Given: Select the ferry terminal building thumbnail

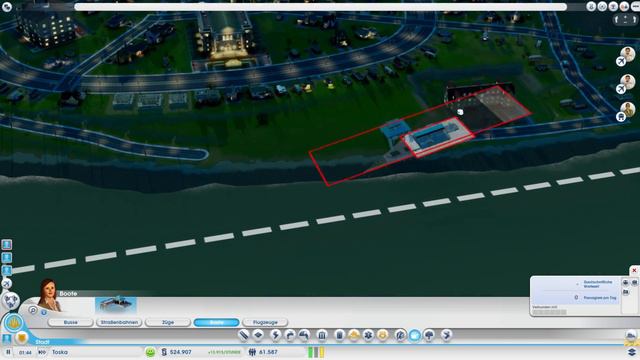Looking at the screenshot, I should click(x=116, y=305).
